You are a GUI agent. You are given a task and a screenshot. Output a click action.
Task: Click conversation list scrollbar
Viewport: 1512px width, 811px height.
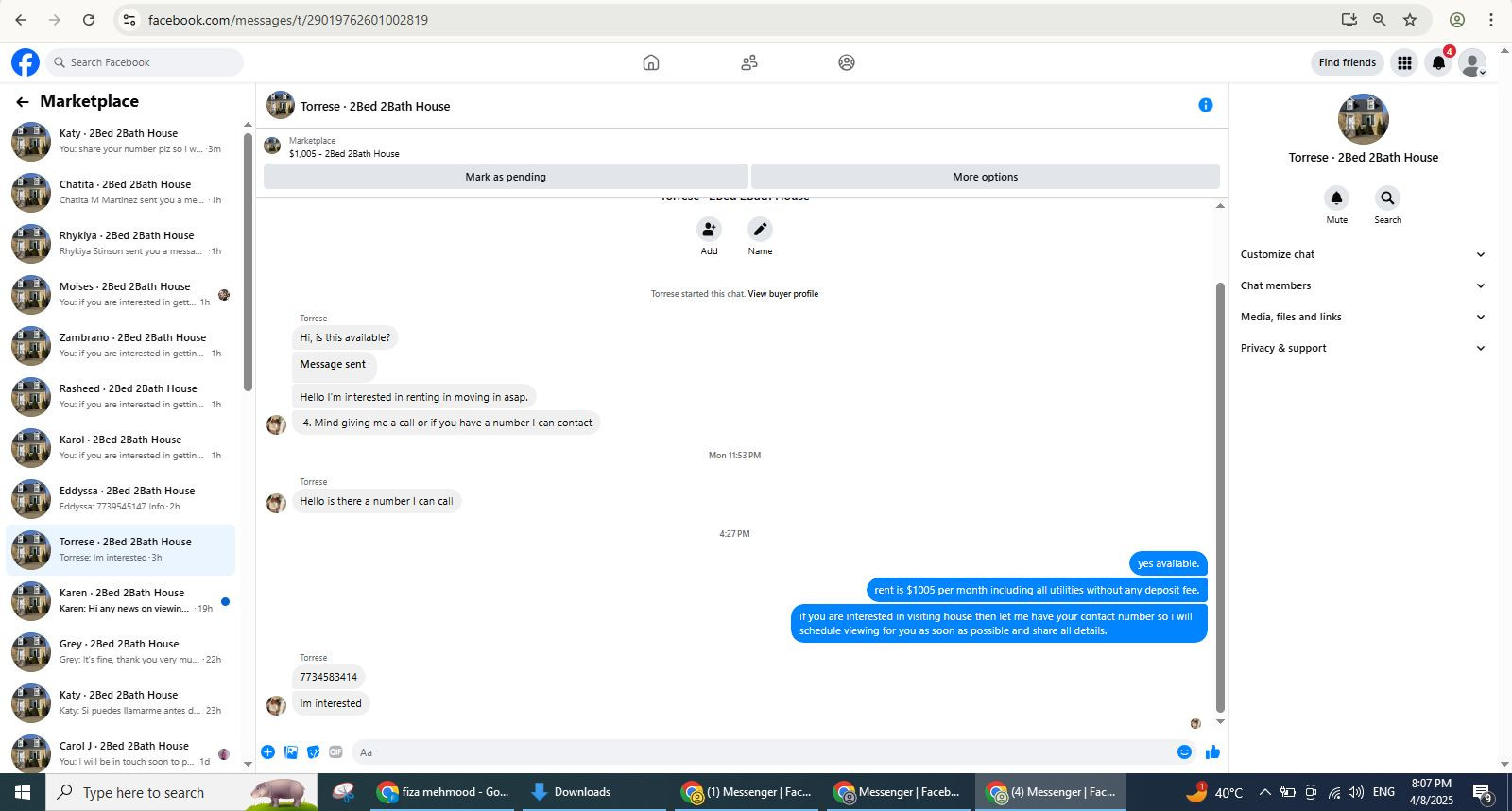click(x=248, y=262)
